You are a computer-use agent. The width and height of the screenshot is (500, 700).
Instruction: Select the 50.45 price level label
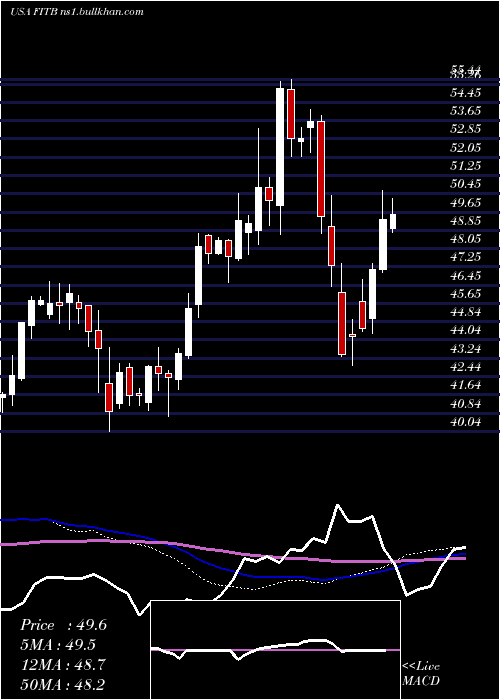(465, 184)
